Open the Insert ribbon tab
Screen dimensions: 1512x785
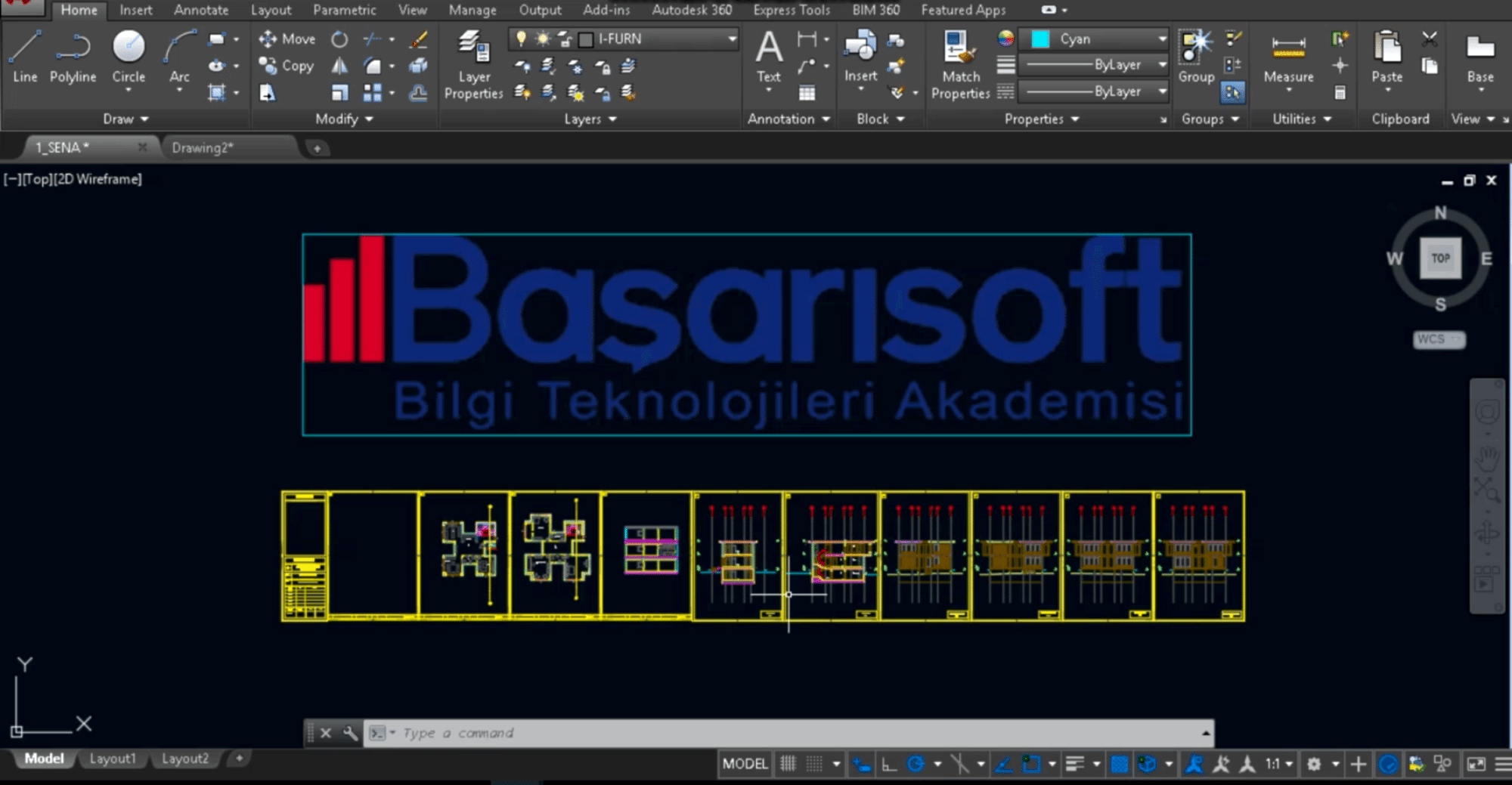tap(135, 10)
